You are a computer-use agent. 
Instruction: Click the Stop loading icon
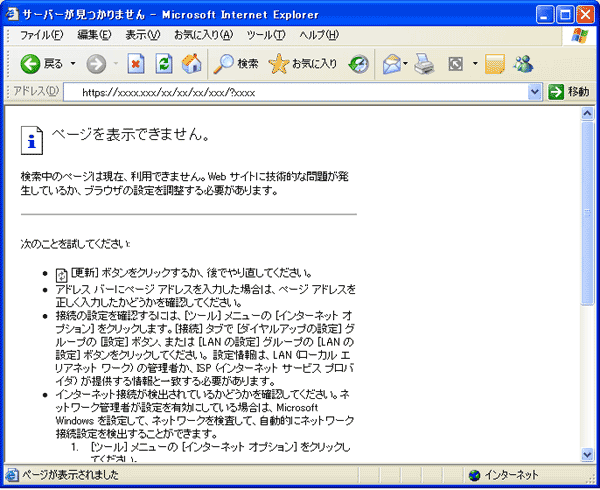[x=136, y=63]
